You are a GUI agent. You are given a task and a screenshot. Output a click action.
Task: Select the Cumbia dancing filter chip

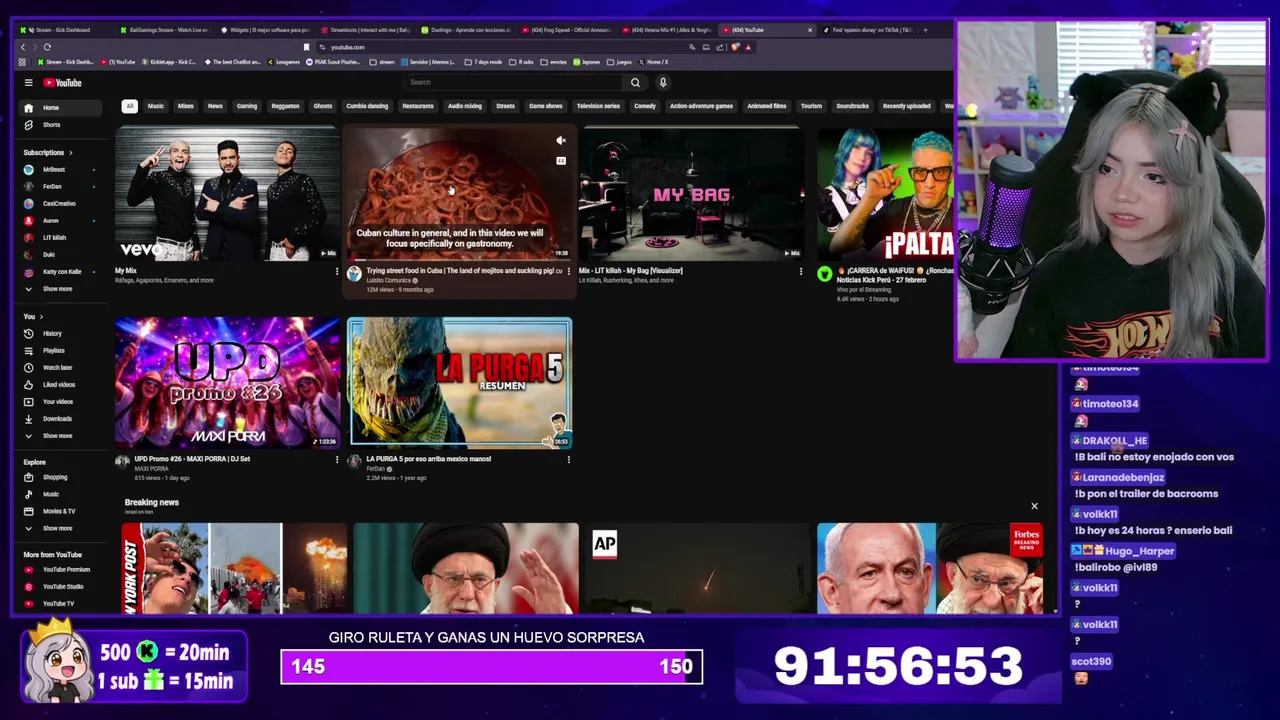coord(367,106)
